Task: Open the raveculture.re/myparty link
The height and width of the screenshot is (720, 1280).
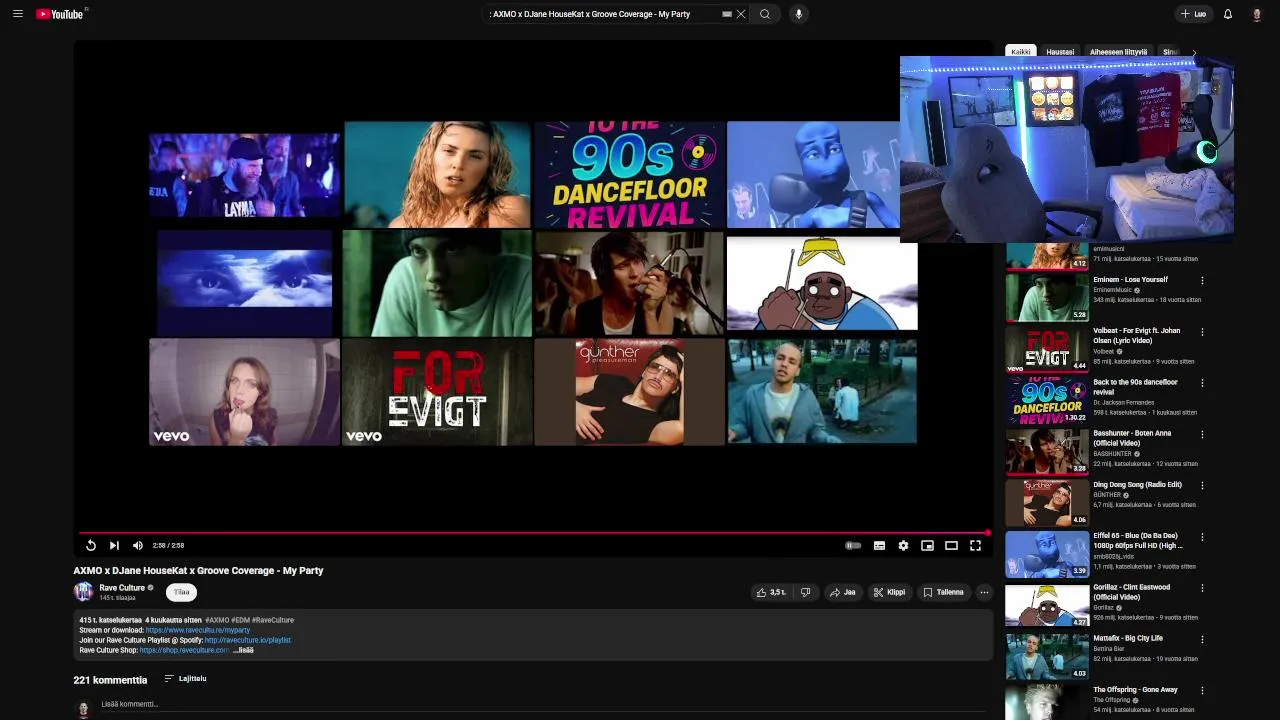Action: pyautogui.click(x=198, y=631)
